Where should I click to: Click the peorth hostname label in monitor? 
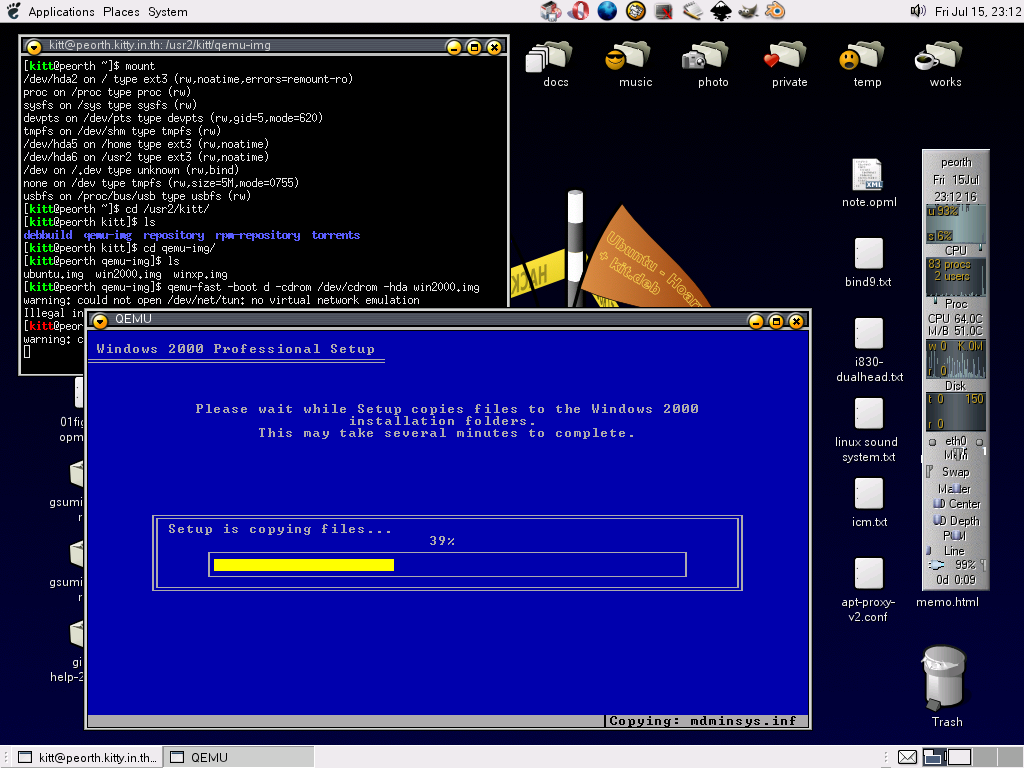click(x=956, y=162)
